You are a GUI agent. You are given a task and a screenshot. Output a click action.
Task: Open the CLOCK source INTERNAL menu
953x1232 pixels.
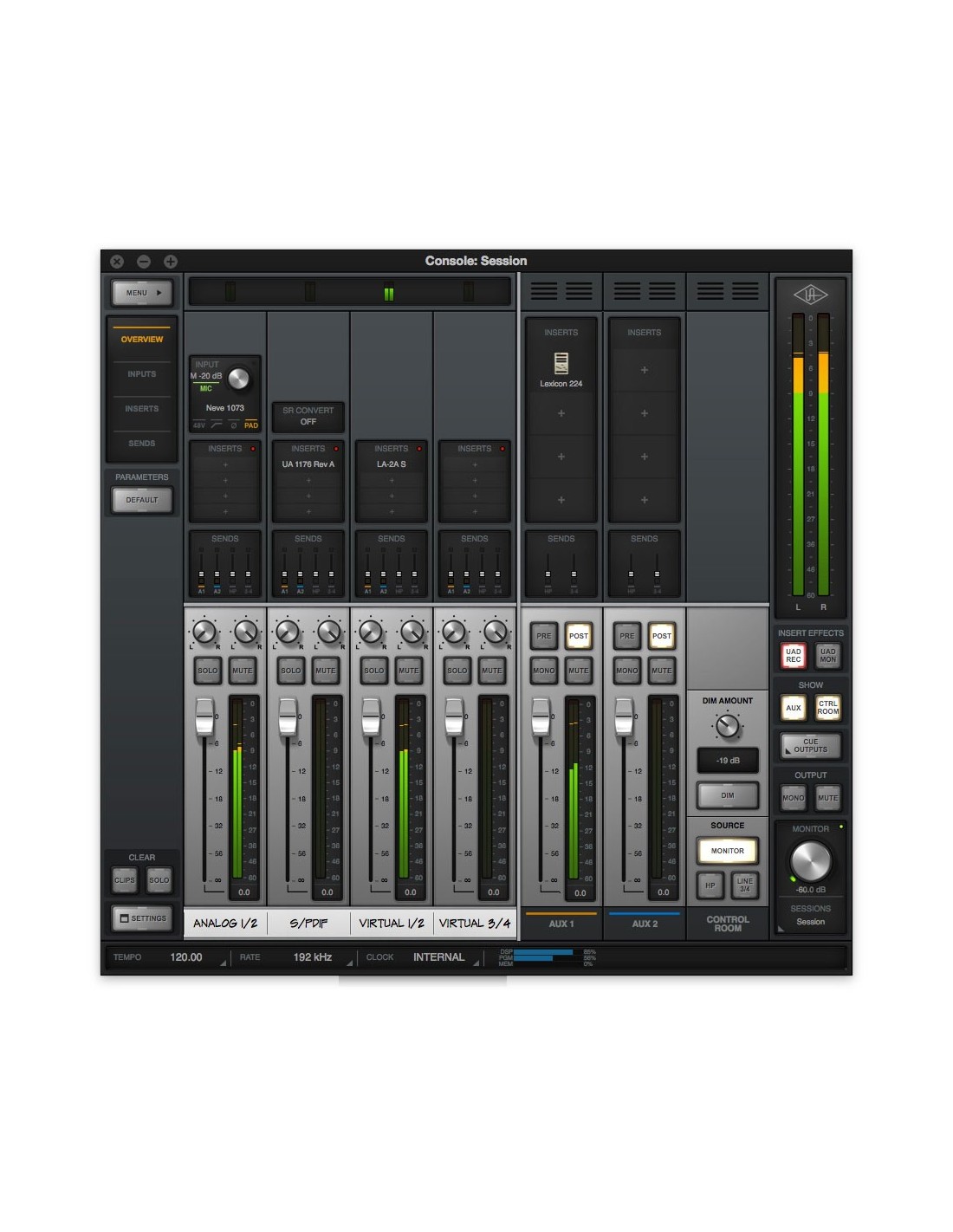coord(438,957)
